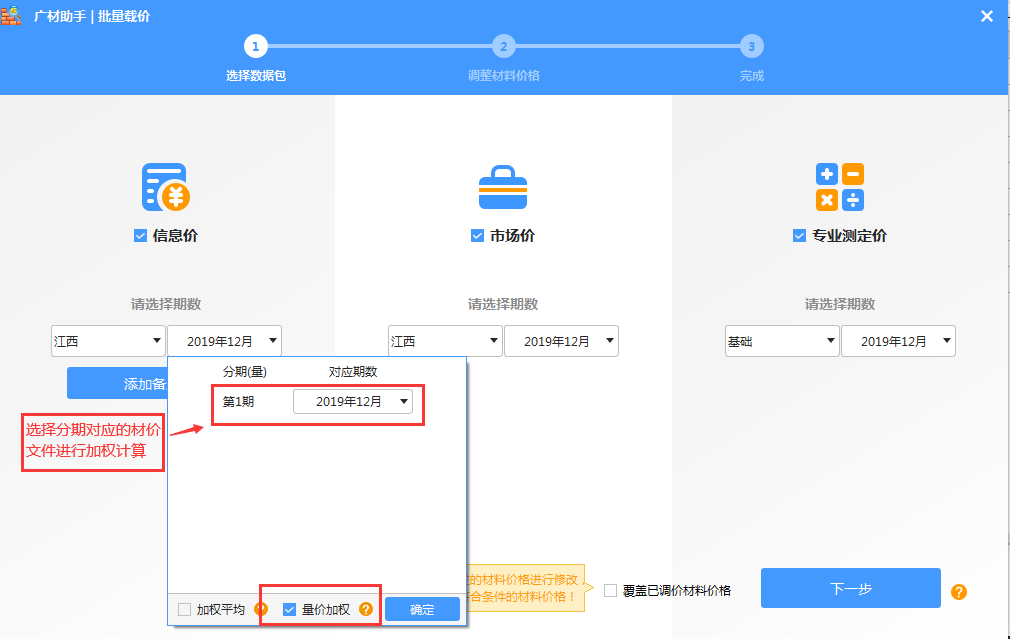Image resolution: width=1010 pixels, height=639 pixels.
Task: Uncheck the 信息价 checkbox
Action: click(141, 236)
